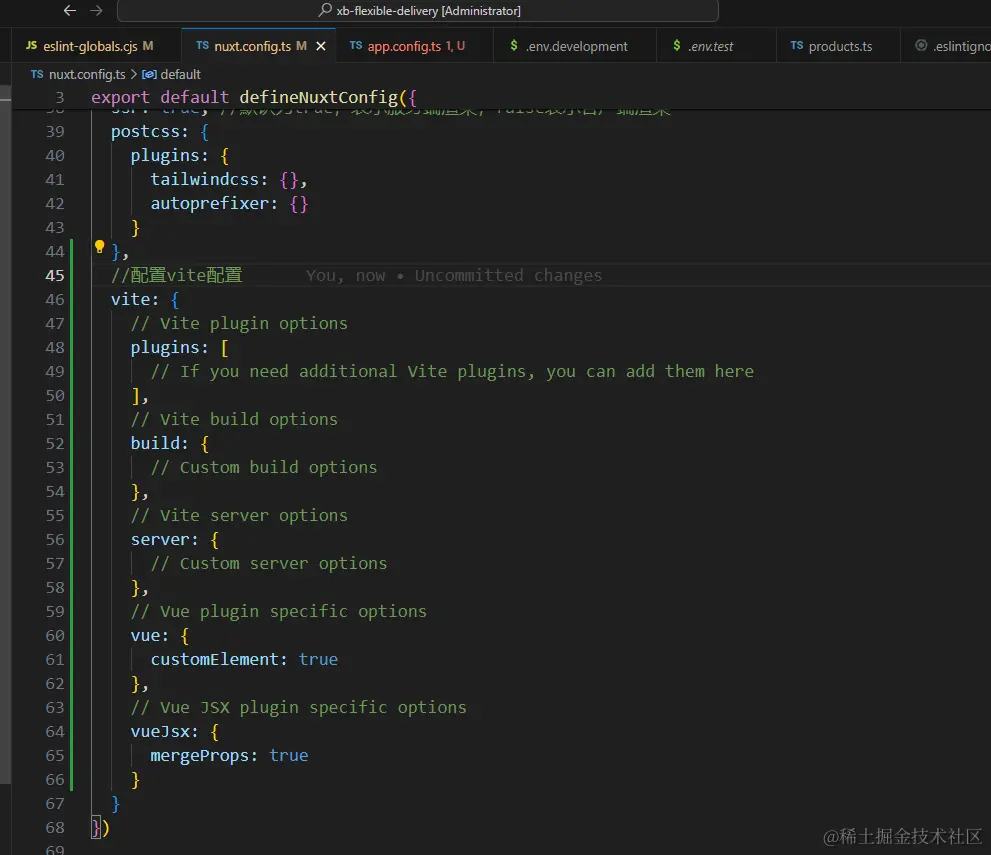Viewport: 991px width, 855px height.
Task: Switch to the products.ts tab
Action: [x=838, y=46]
